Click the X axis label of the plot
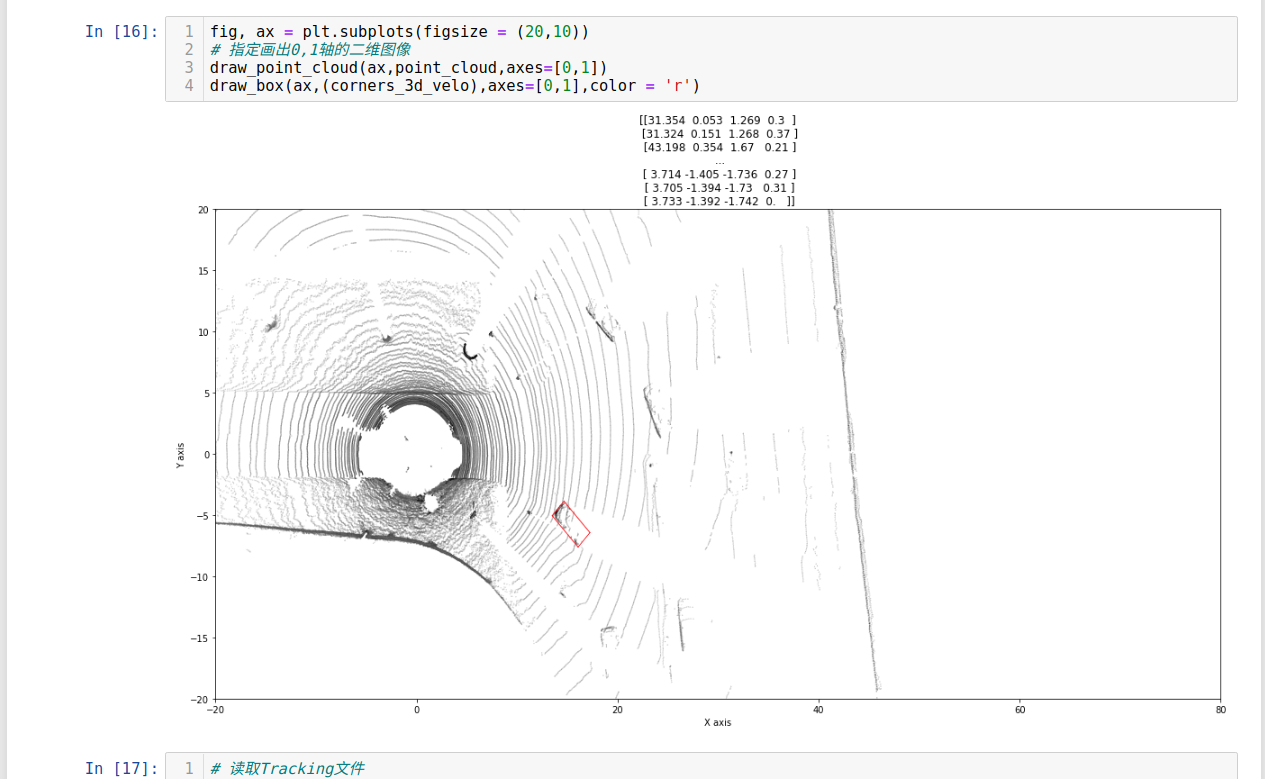 click(717, 722)
